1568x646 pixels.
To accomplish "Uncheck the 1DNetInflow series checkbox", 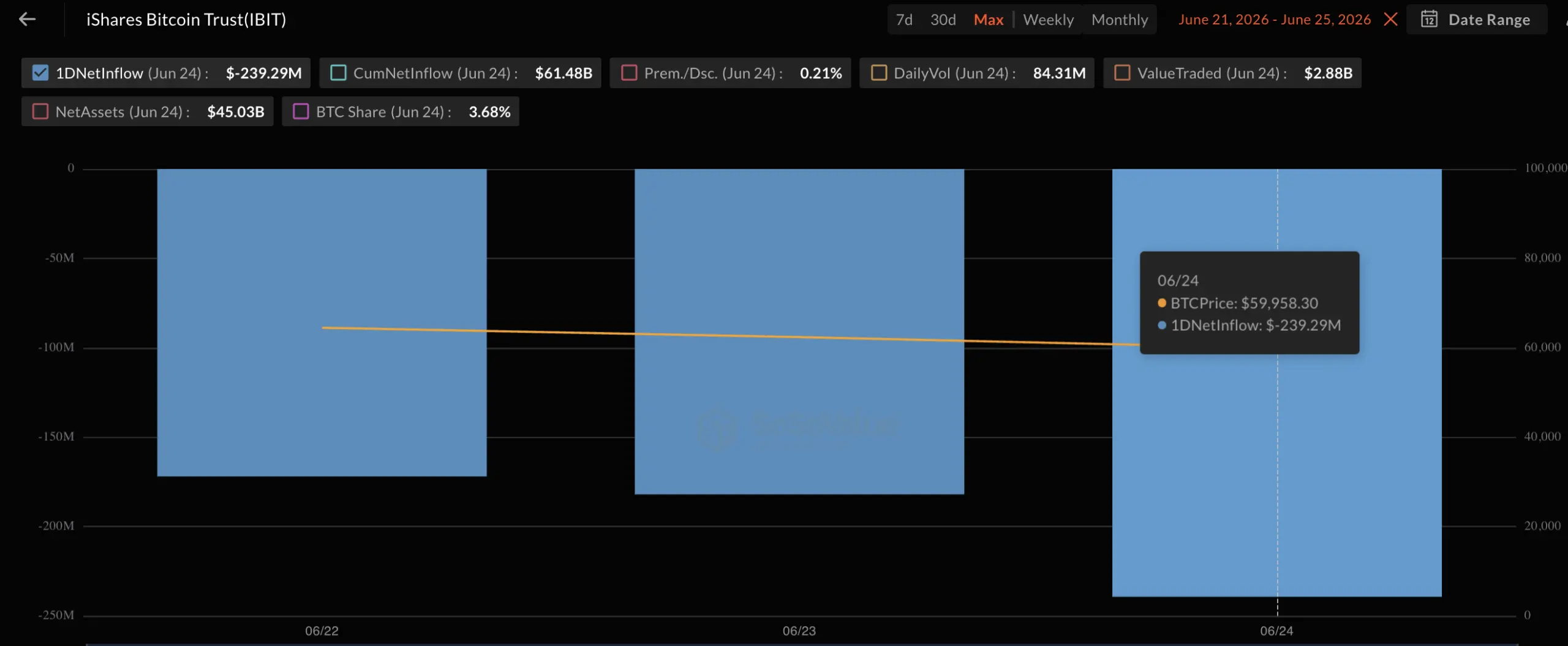I will click(40, 73).
